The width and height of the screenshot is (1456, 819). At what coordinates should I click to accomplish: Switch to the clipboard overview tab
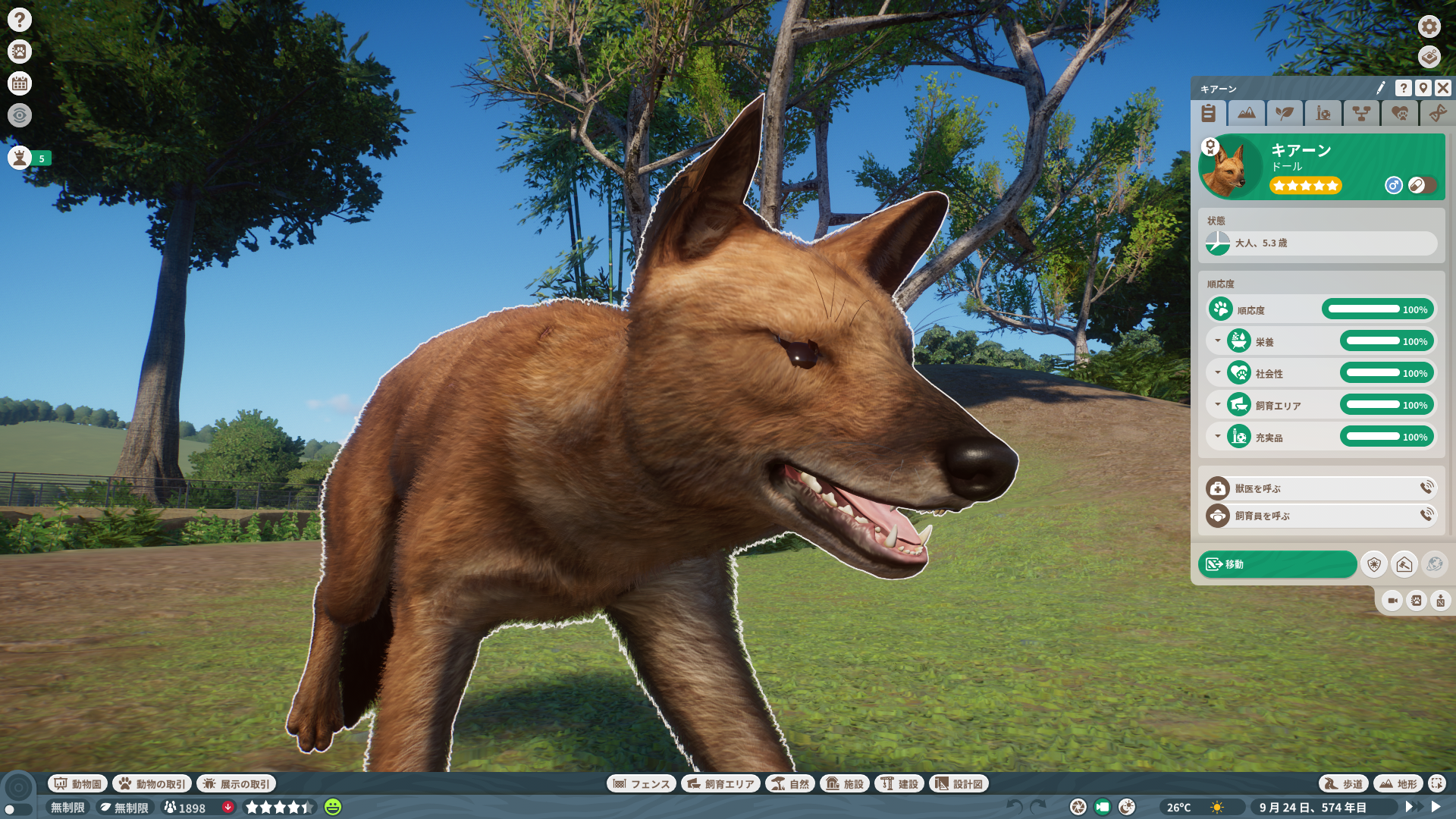click(1209, 114)
